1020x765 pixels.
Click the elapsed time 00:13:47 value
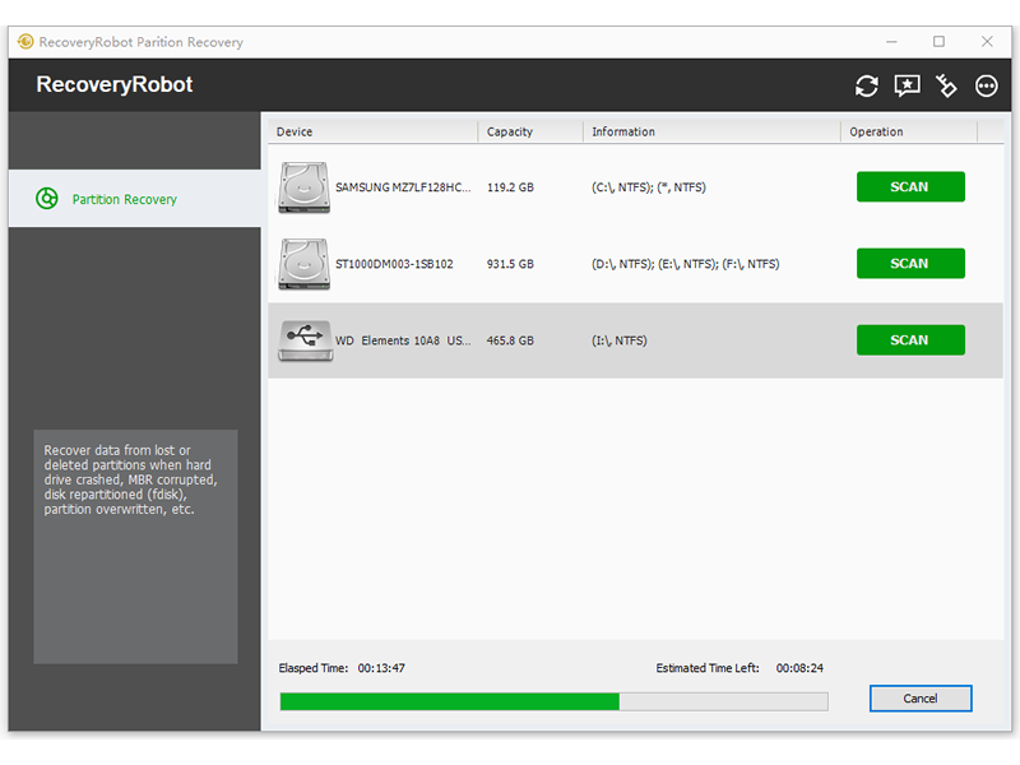(x=381, y=668)
